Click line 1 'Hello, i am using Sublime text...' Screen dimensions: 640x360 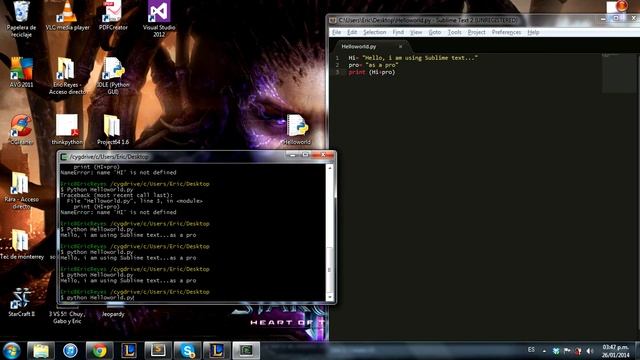(413, 58)
